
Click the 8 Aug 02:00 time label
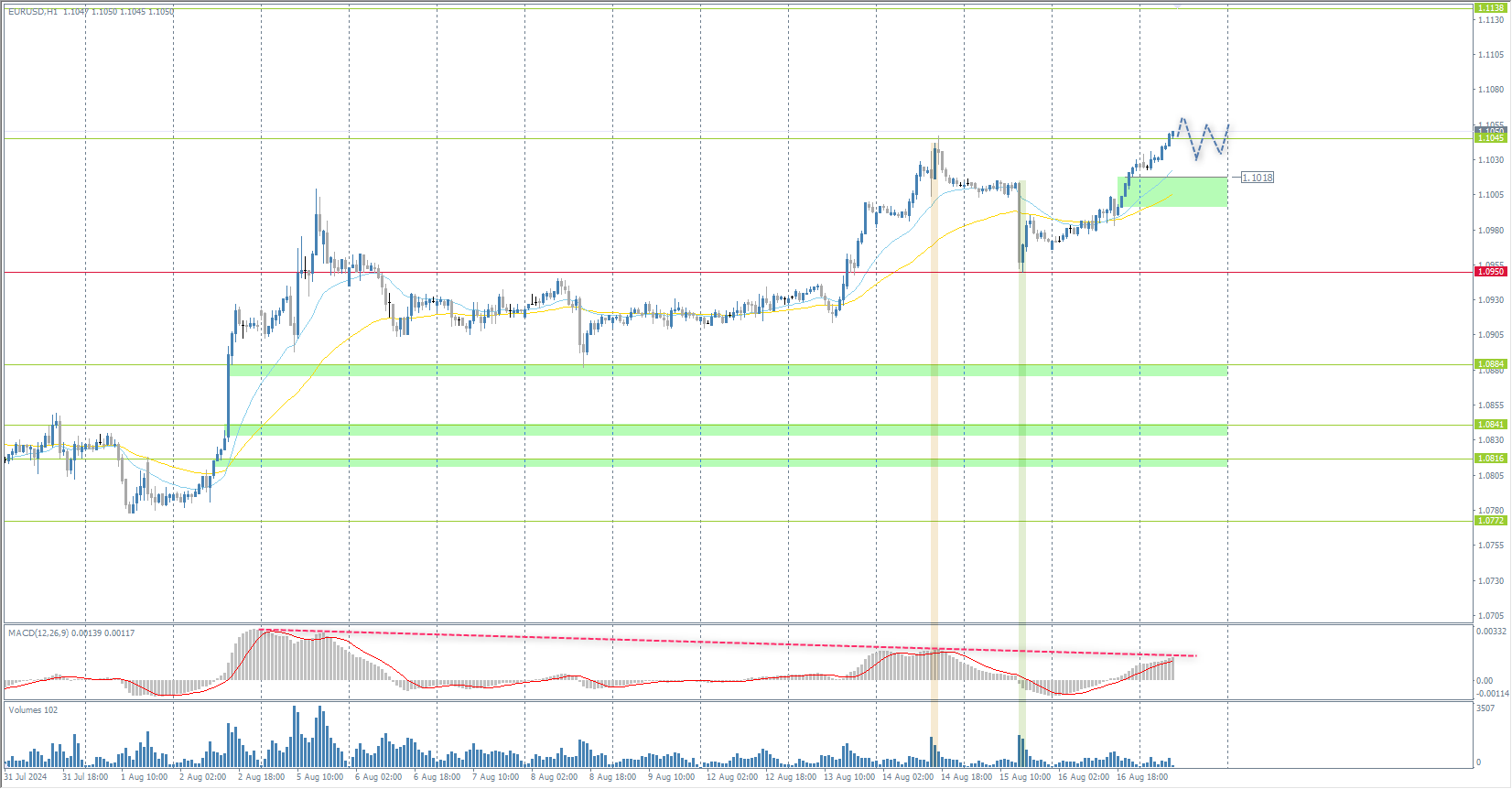point(555,777)
